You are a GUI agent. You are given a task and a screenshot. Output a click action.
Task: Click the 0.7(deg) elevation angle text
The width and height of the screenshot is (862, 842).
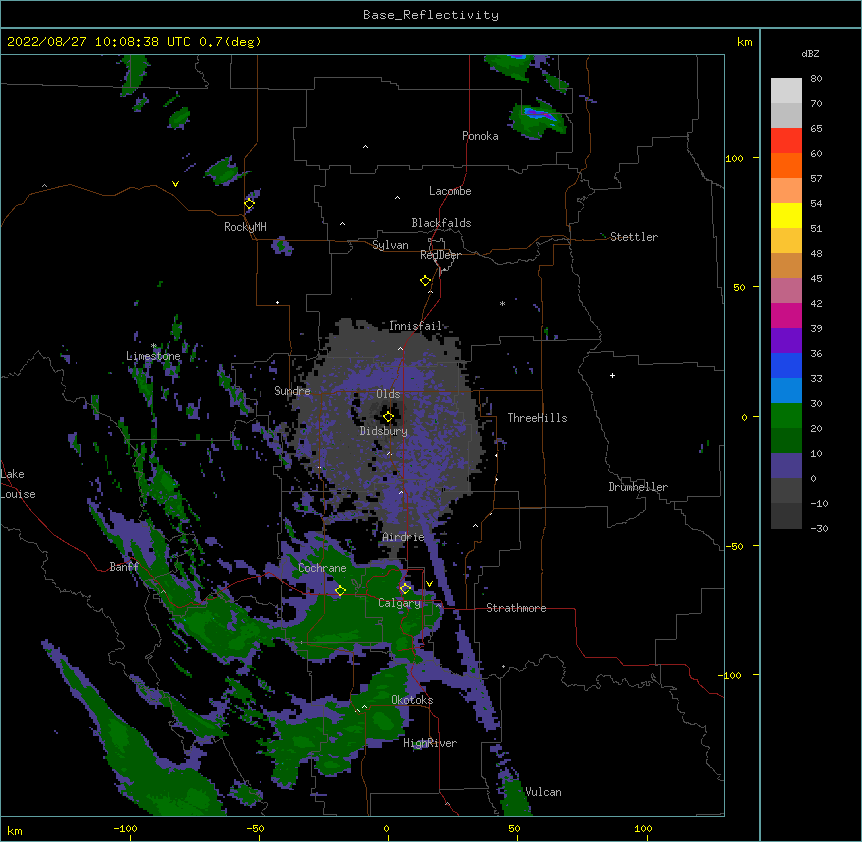[230, 42]
